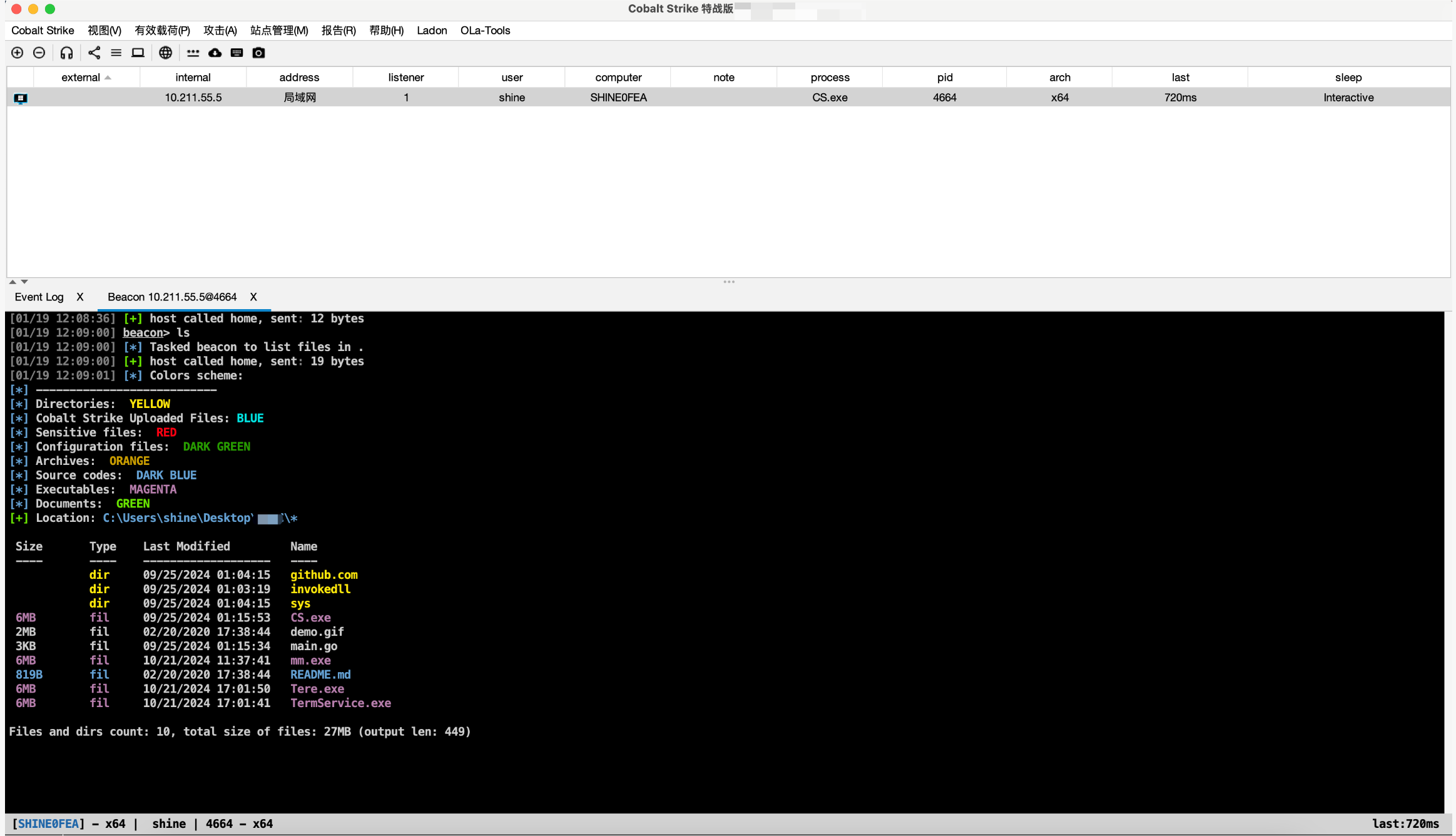Switch to target list laptop icon

click(138, 53)
